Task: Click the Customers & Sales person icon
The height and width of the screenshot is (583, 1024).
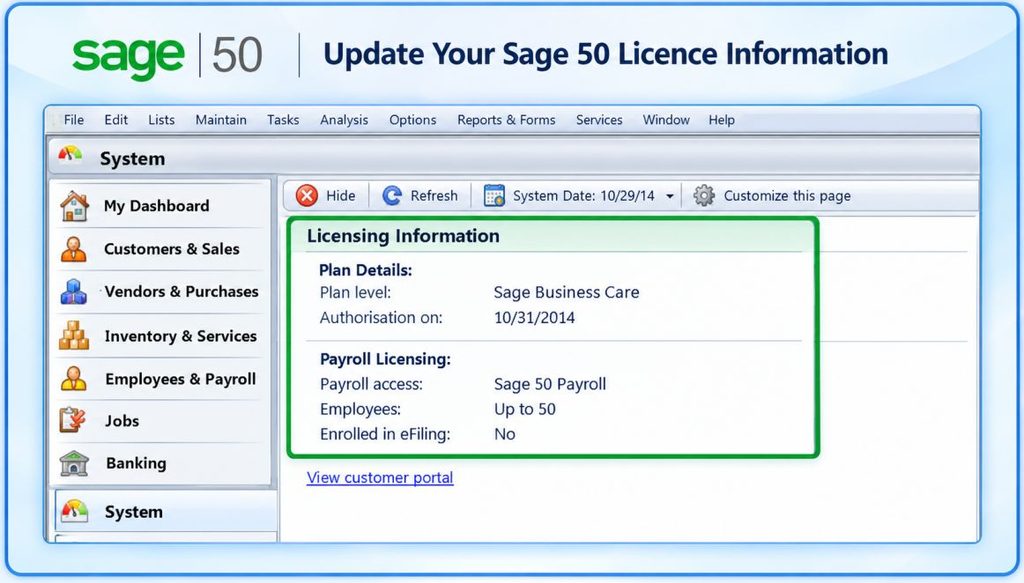Action: point(73,249)
